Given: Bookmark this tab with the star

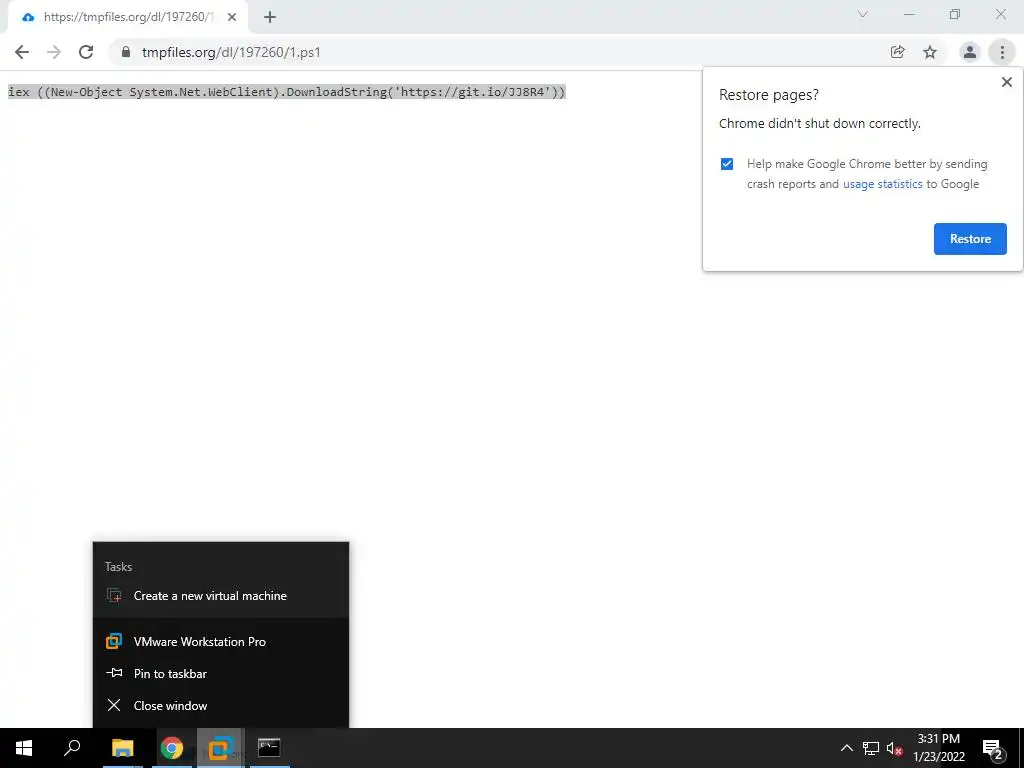Looking at the screenshot, I should (930, 52).
